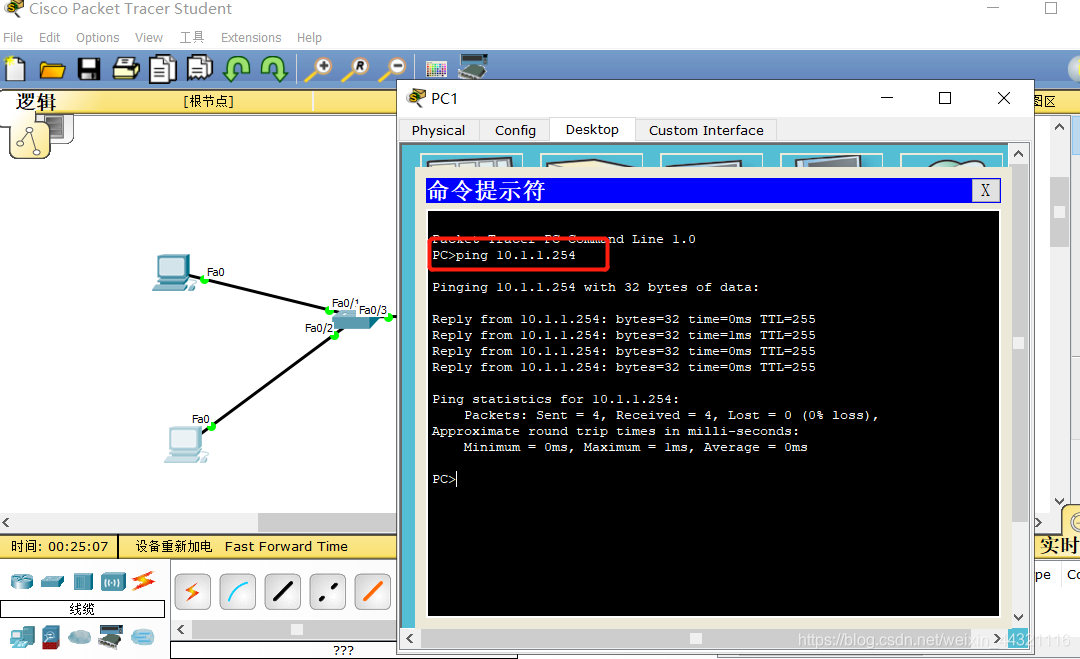Select the WAN Emulation cloud icon
The height and width of the screenshot is (659, 1080).
tap(79, 638)
